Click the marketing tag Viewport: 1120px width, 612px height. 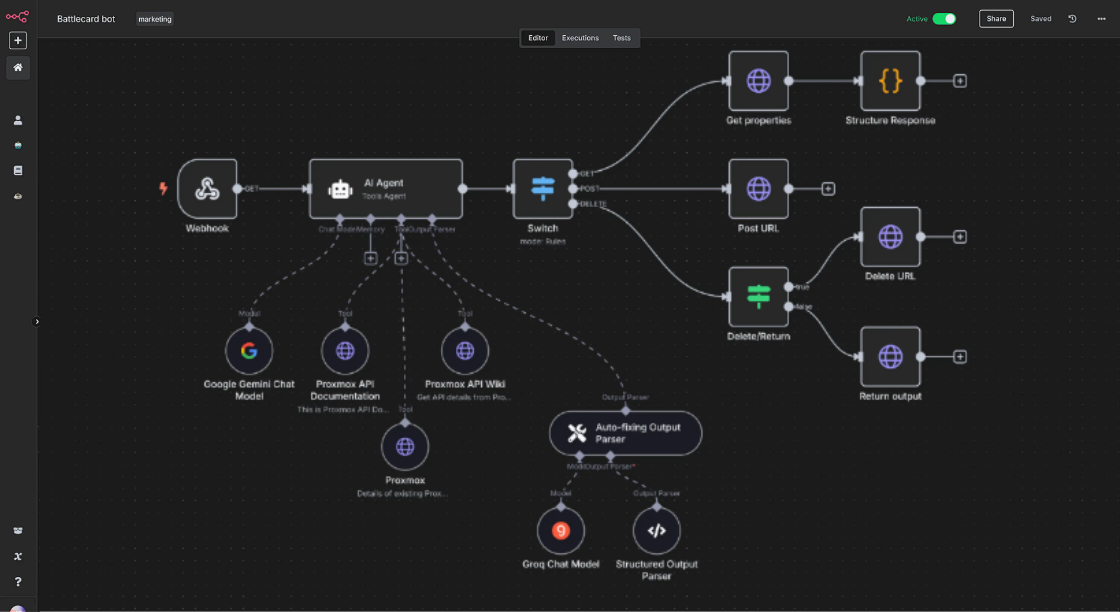click(x=155, y=19)
